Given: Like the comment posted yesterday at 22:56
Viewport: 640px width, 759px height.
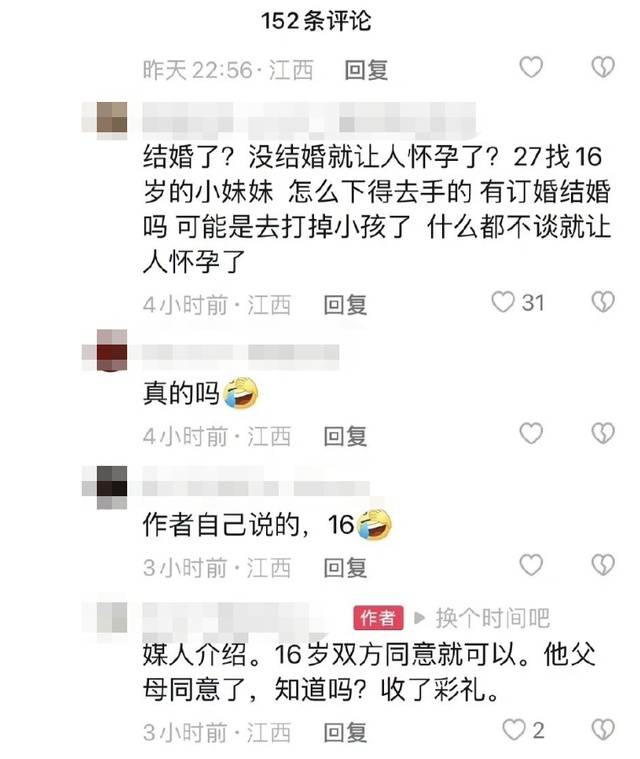Looking at the screenshot, I should click(x=531, y=67).
